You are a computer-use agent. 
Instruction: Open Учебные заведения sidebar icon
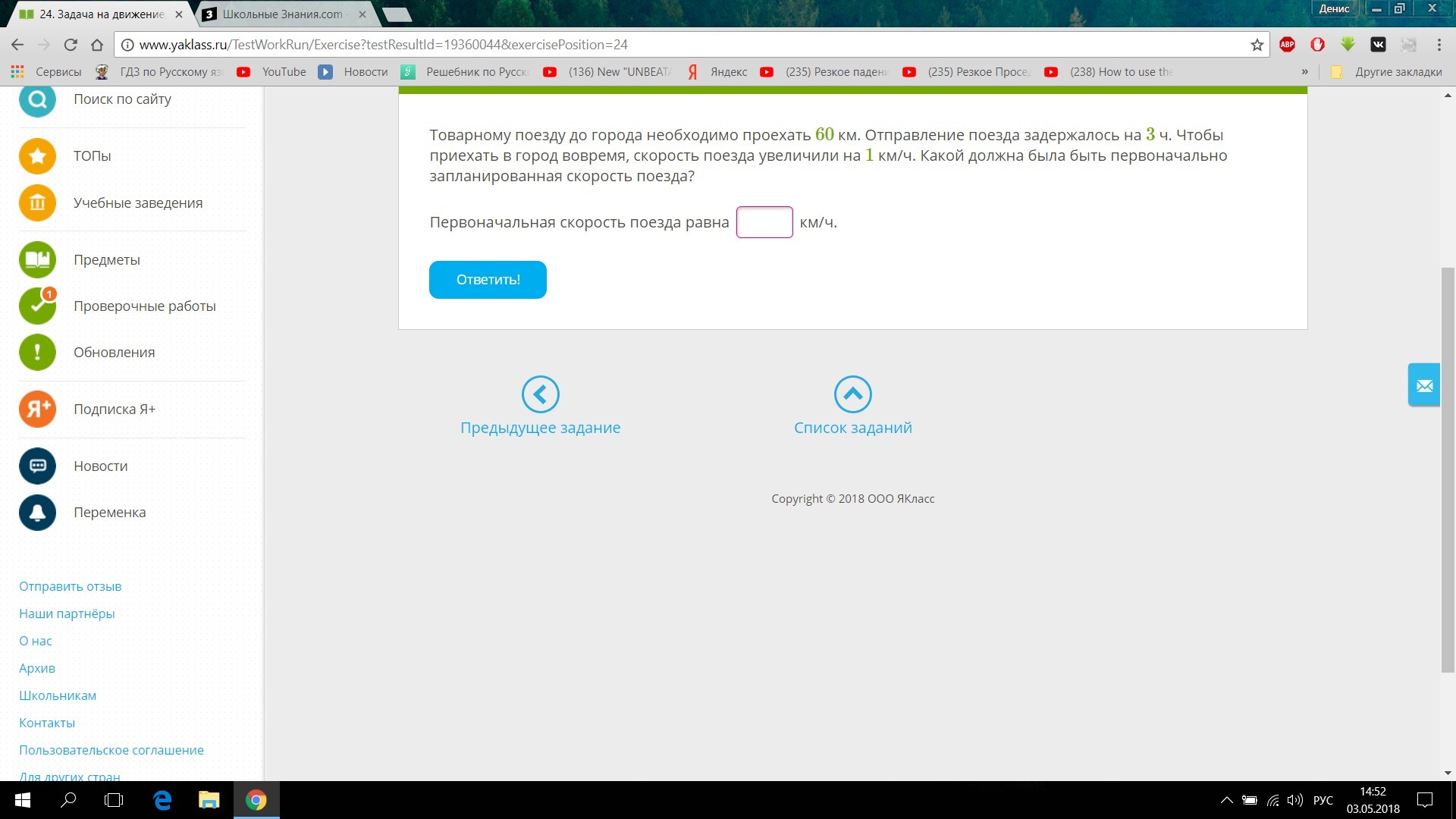coord(37,203)
